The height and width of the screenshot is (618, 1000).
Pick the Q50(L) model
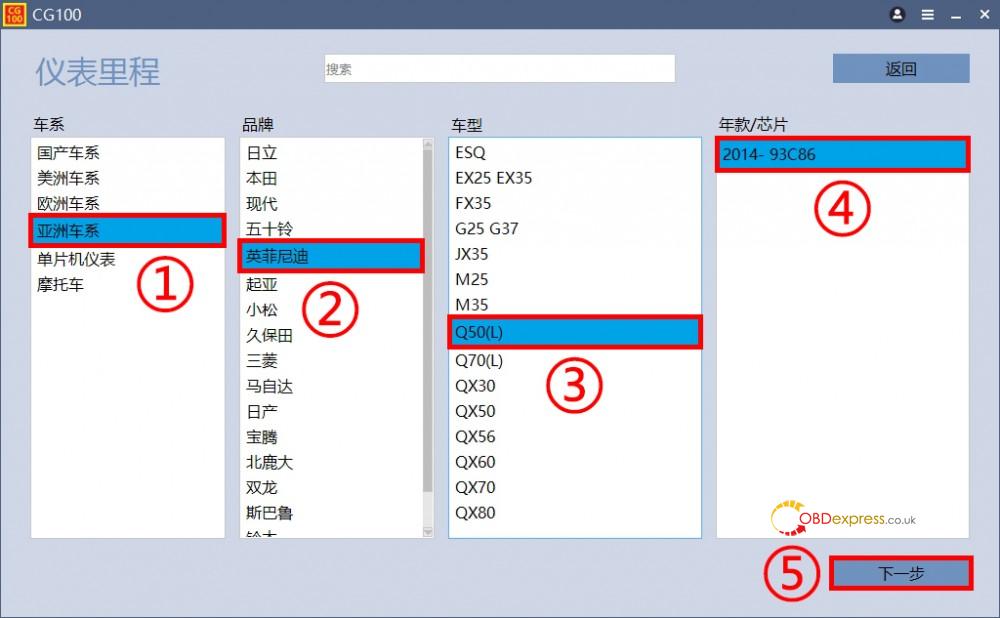click(575, 332)
